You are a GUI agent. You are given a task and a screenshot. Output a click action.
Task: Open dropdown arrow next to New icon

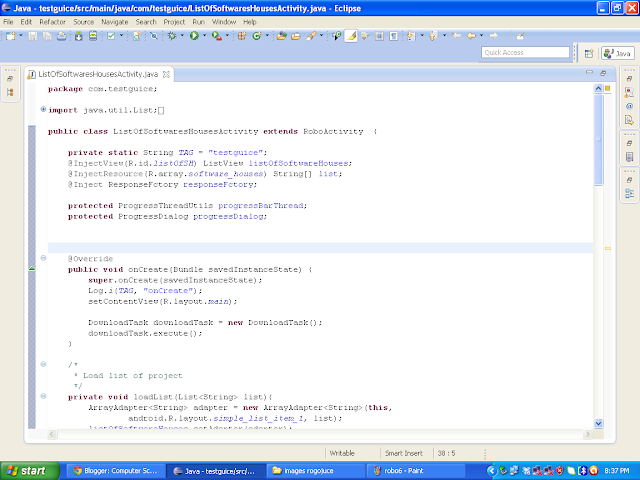coord(21,36)
